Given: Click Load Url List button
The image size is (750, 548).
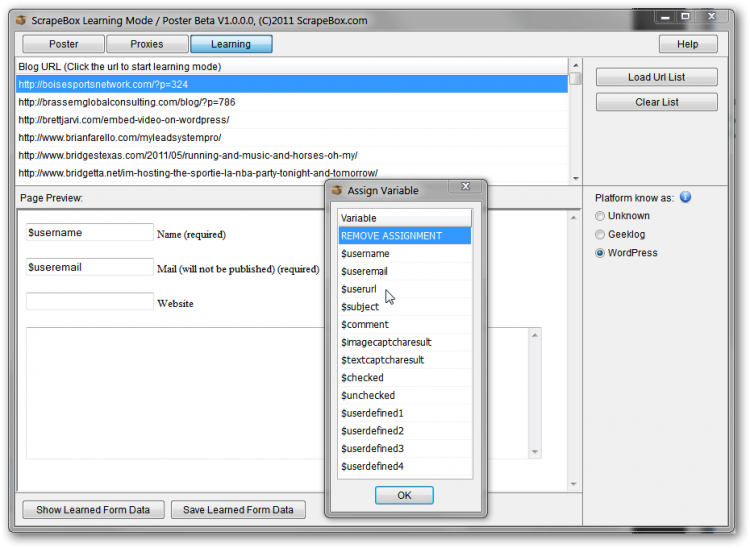Looking at the screenshot, I should click(656, 77).
